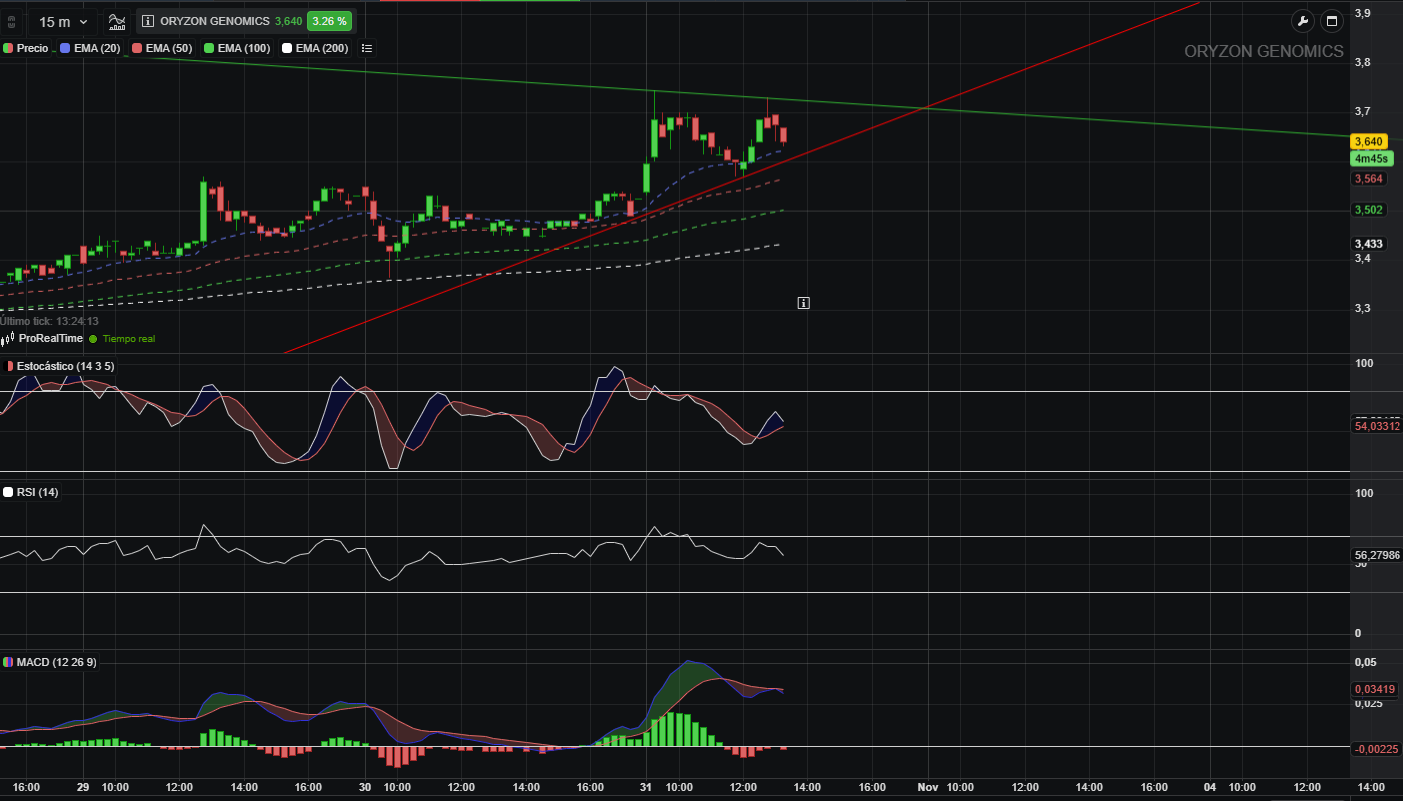Open the 15 m timeframe dropdown
Viewport: 1403px width, 801px height.
[62, 21]
